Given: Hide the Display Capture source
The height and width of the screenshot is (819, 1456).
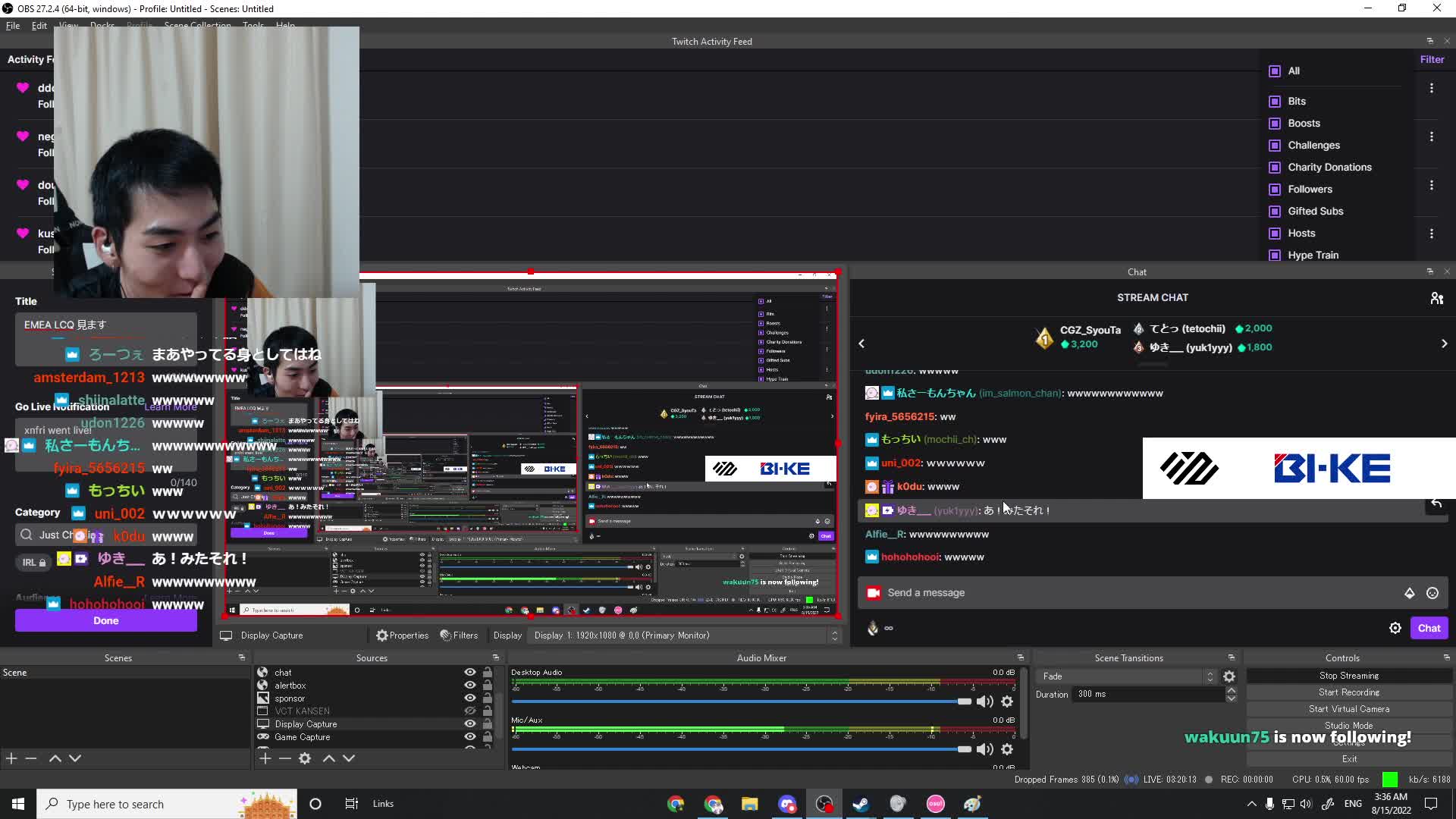Looking at the screenshot, I should coord(470,724).
